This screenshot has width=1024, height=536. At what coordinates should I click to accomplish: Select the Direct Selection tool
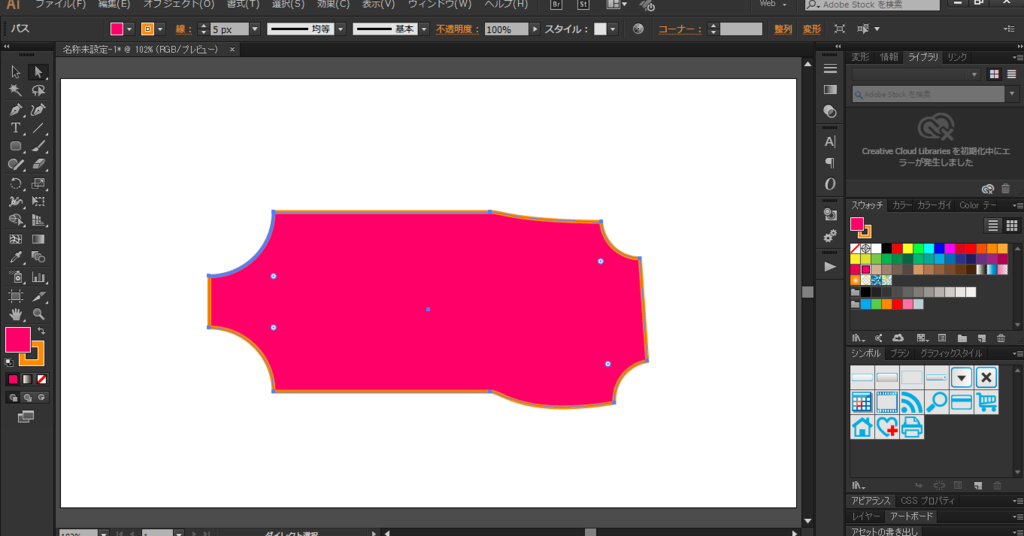point(38,72)
